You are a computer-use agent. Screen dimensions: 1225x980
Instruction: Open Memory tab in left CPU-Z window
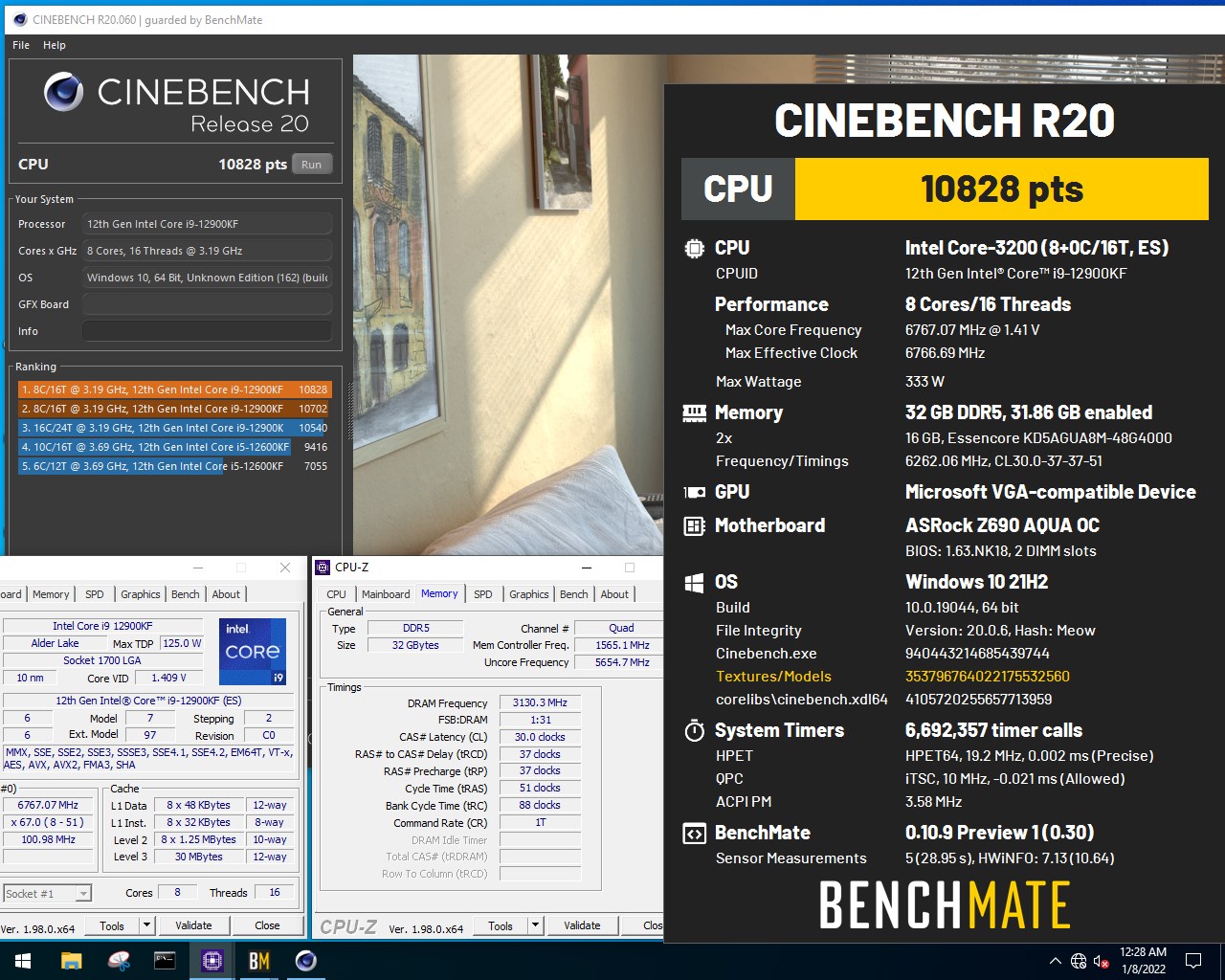pos(51,594)
